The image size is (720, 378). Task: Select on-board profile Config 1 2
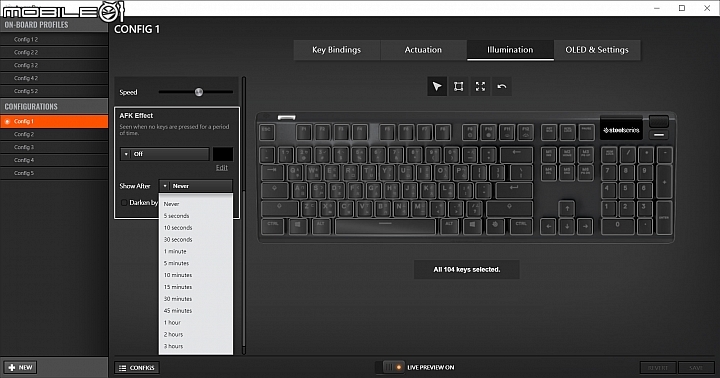coord(54,39)
